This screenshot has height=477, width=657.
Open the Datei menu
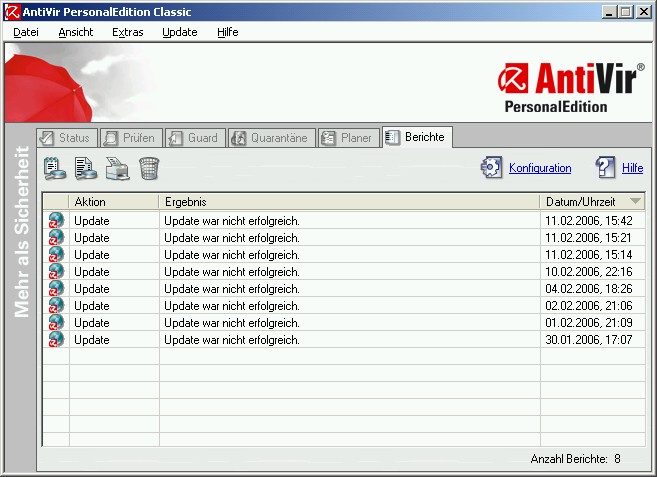(26, 32)
